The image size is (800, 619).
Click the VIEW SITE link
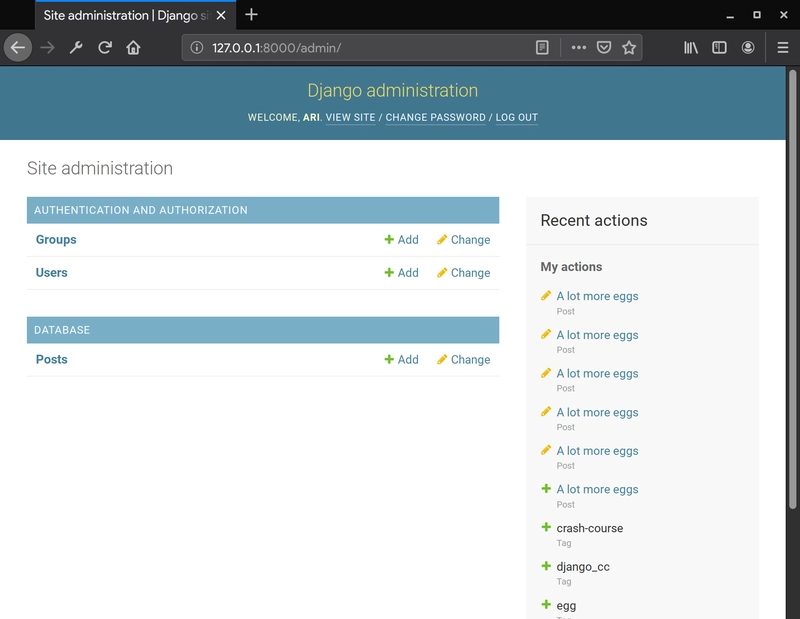tap(351, 117)
